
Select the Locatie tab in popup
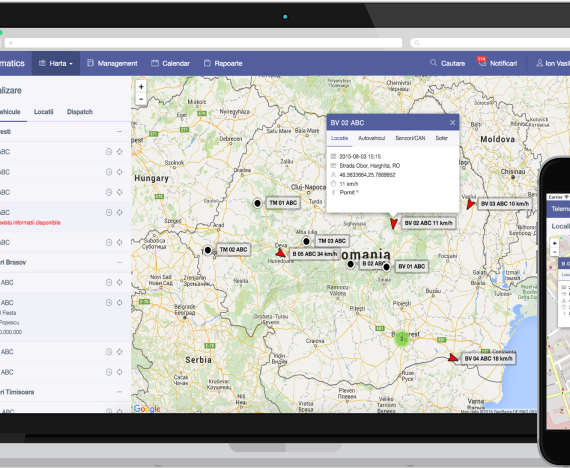click(339, 138)
